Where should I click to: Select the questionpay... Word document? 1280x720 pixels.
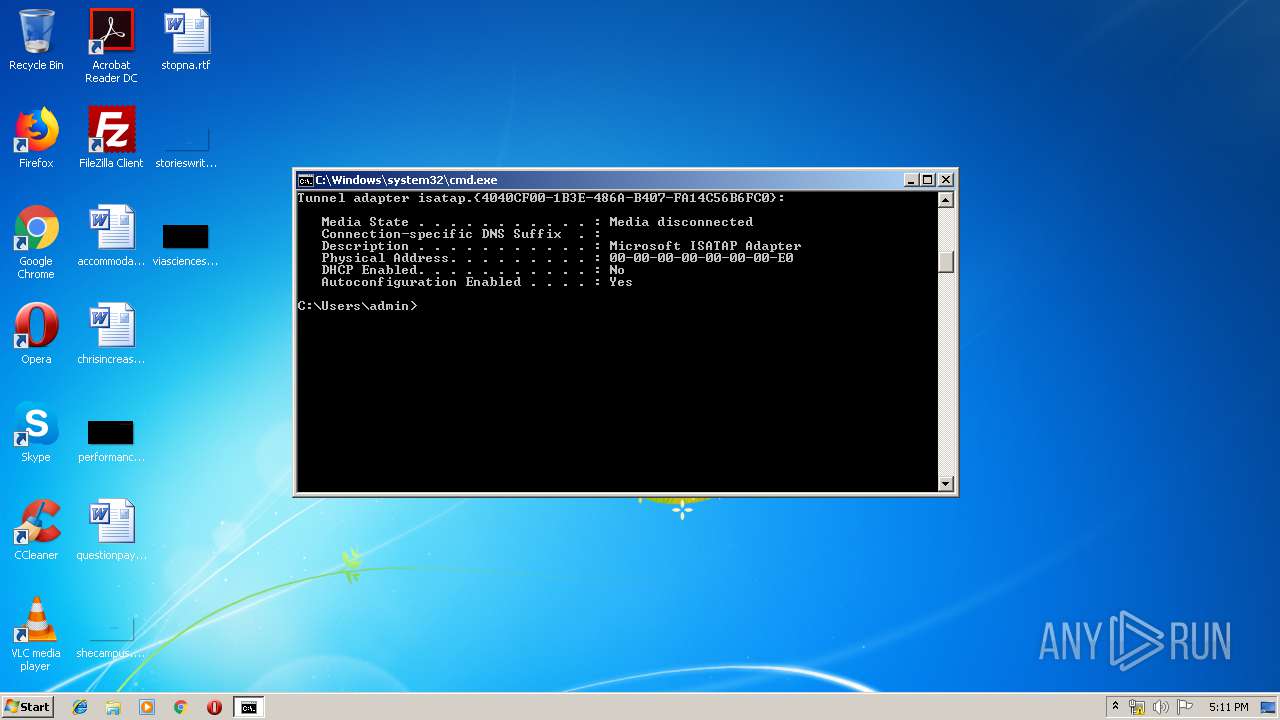(x=111, y=530)
